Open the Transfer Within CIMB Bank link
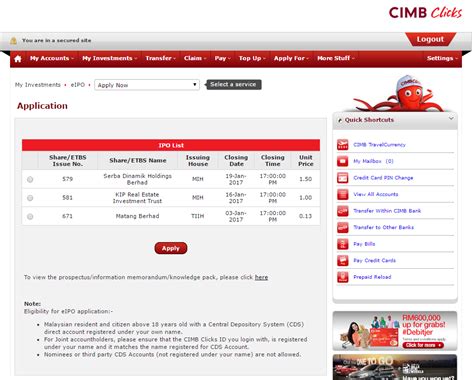The image size is (474, 380). [x=387, y=211]
